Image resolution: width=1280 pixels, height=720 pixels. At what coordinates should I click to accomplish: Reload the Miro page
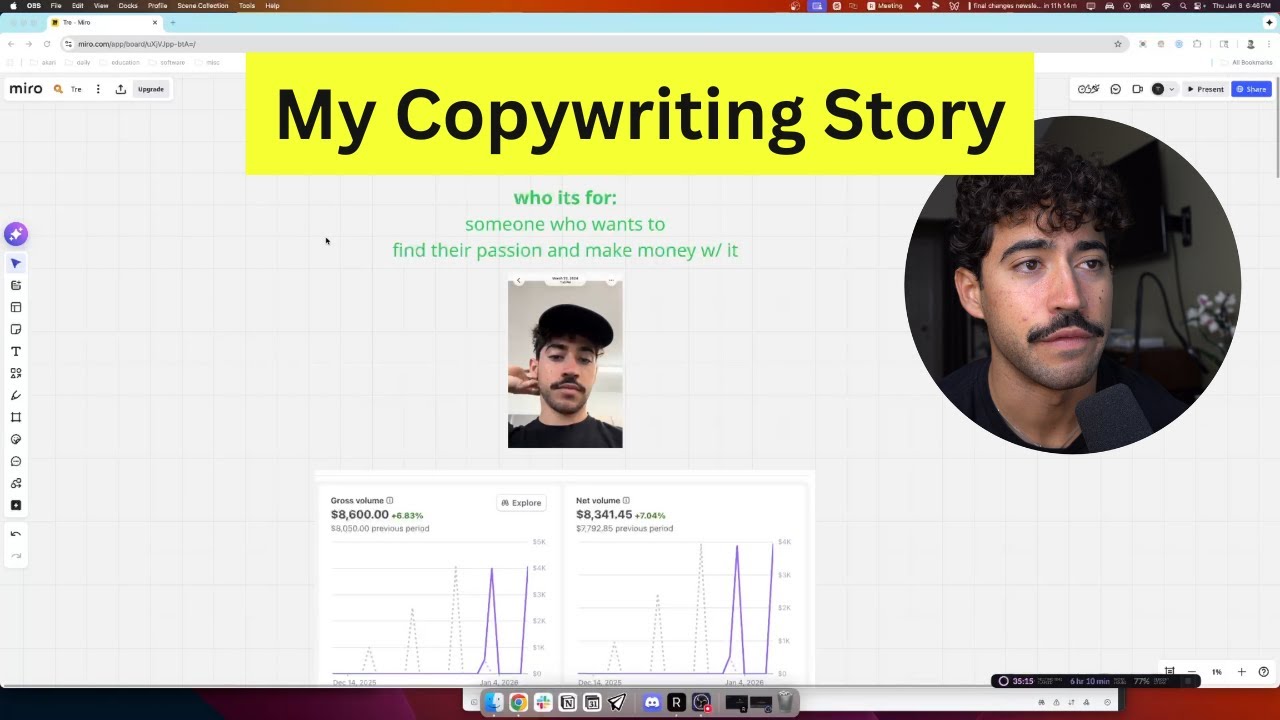(x=46, y=44)
